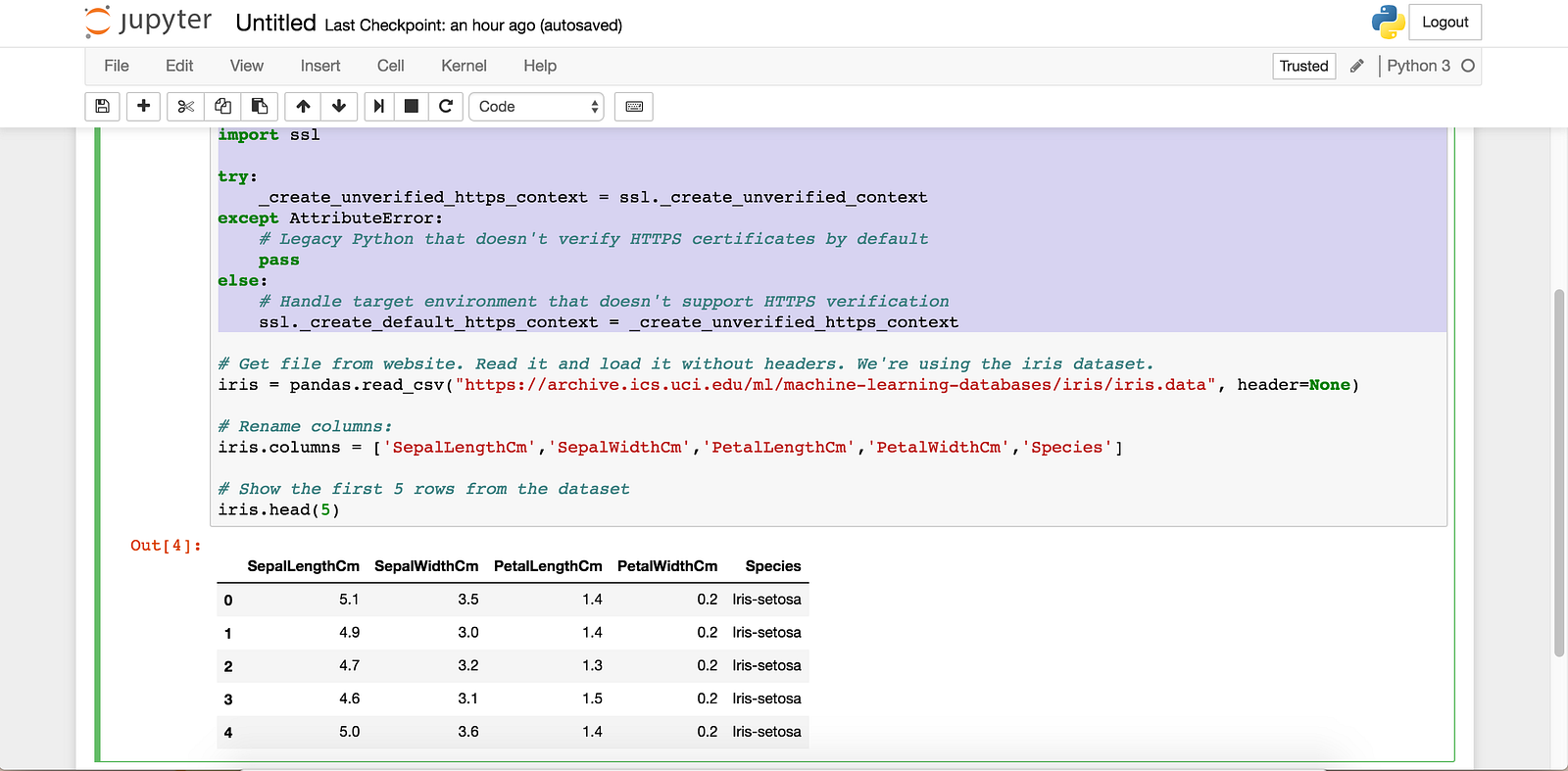The height and width of the screenshot is (771, 1568).
Task: Paste cells below icon
Action: click(x=260, y=106)
